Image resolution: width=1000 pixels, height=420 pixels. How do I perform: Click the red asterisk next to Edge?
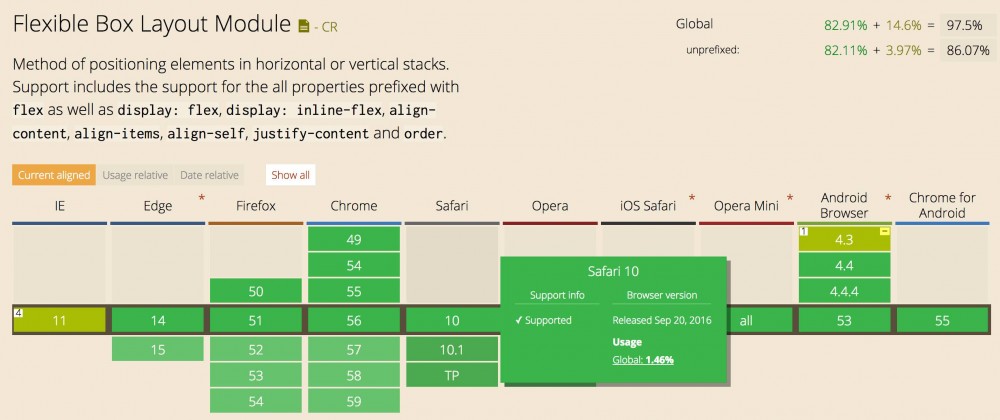coord(202,199)
